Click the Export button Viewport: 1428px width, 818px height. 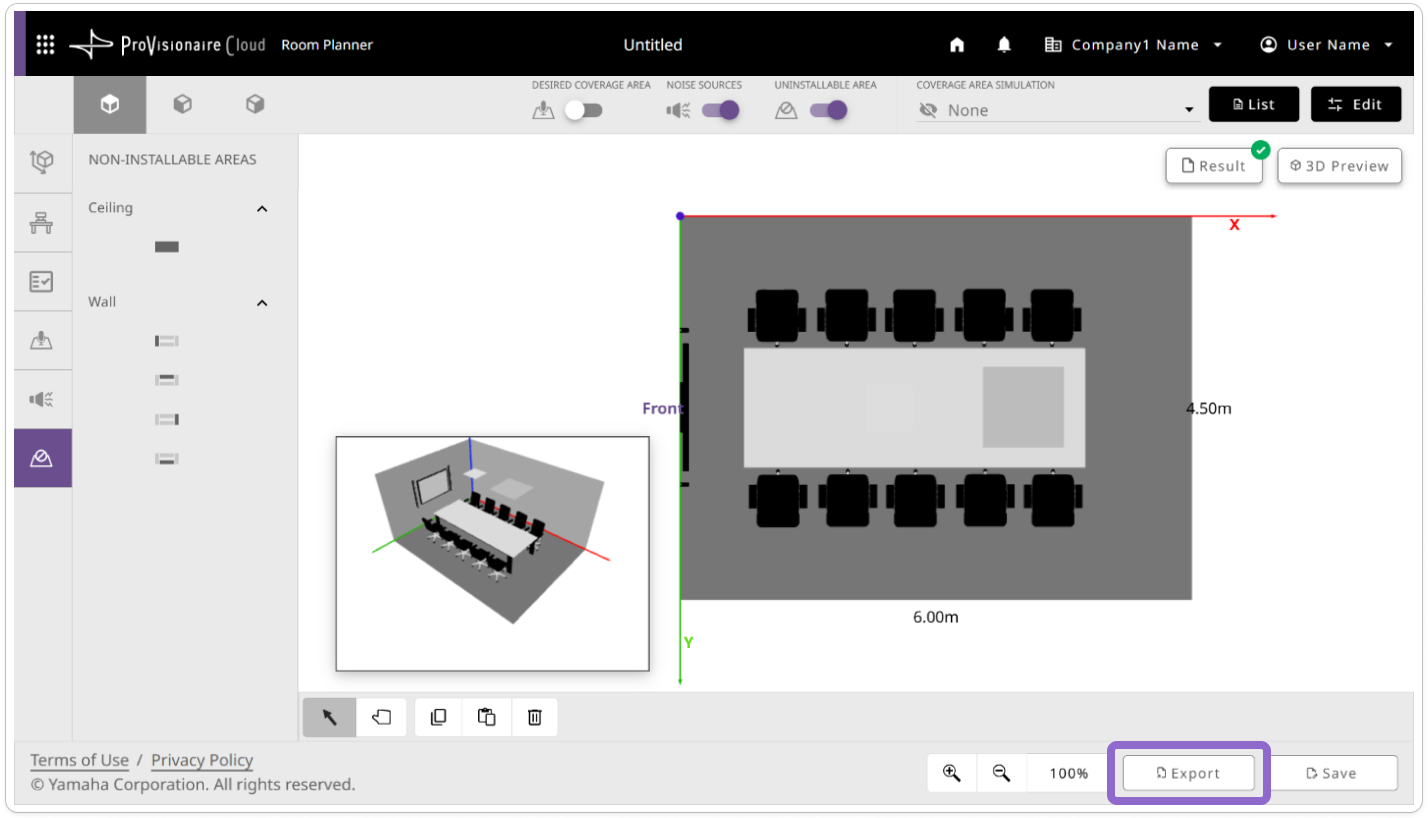tap(1188, 773)
